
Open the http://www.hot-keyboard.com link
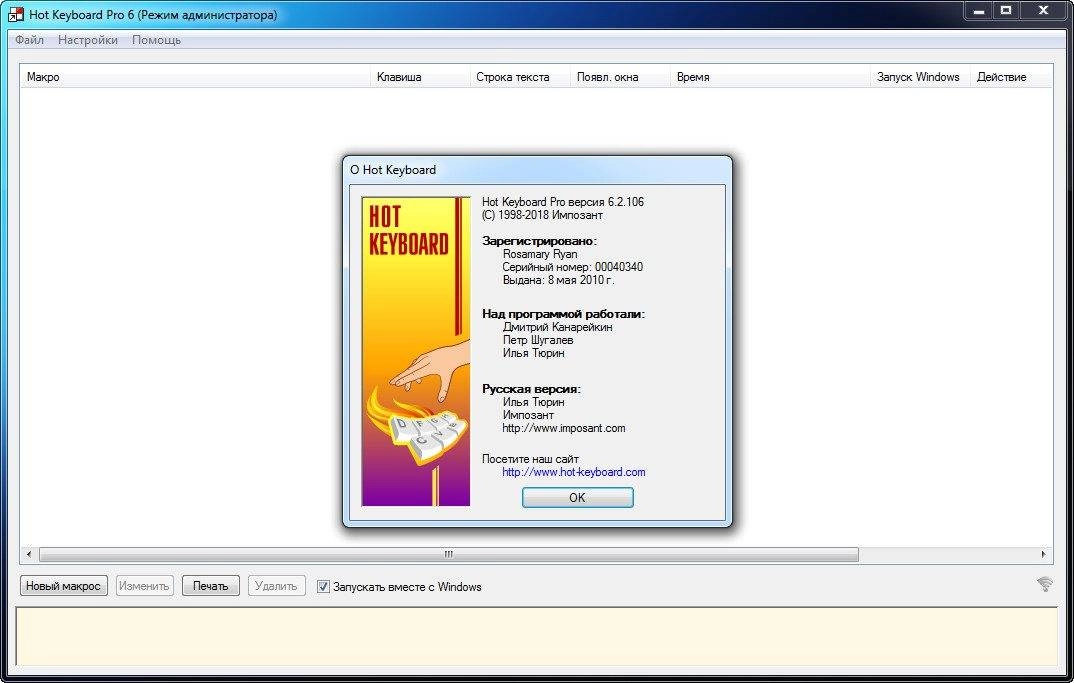[573, 472]
